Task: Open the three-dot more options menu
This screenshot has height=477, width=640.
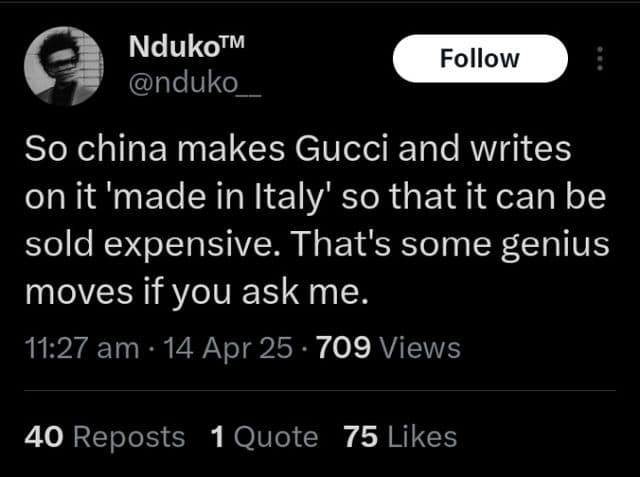Action: [x=600, y=58]
